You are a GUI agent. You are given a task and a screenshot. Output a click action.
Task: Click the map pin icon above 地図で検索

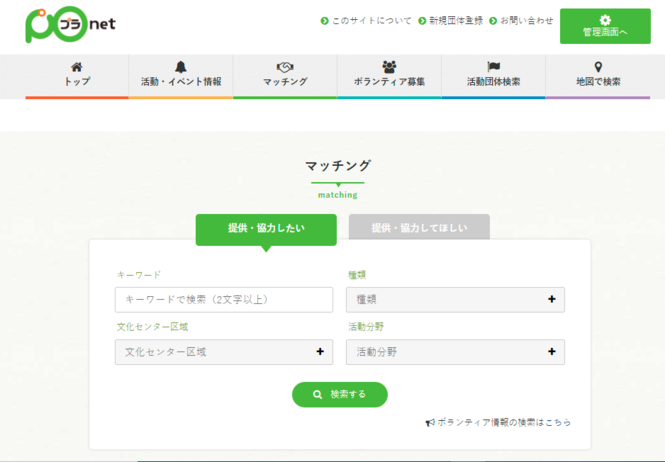point(598,67)
